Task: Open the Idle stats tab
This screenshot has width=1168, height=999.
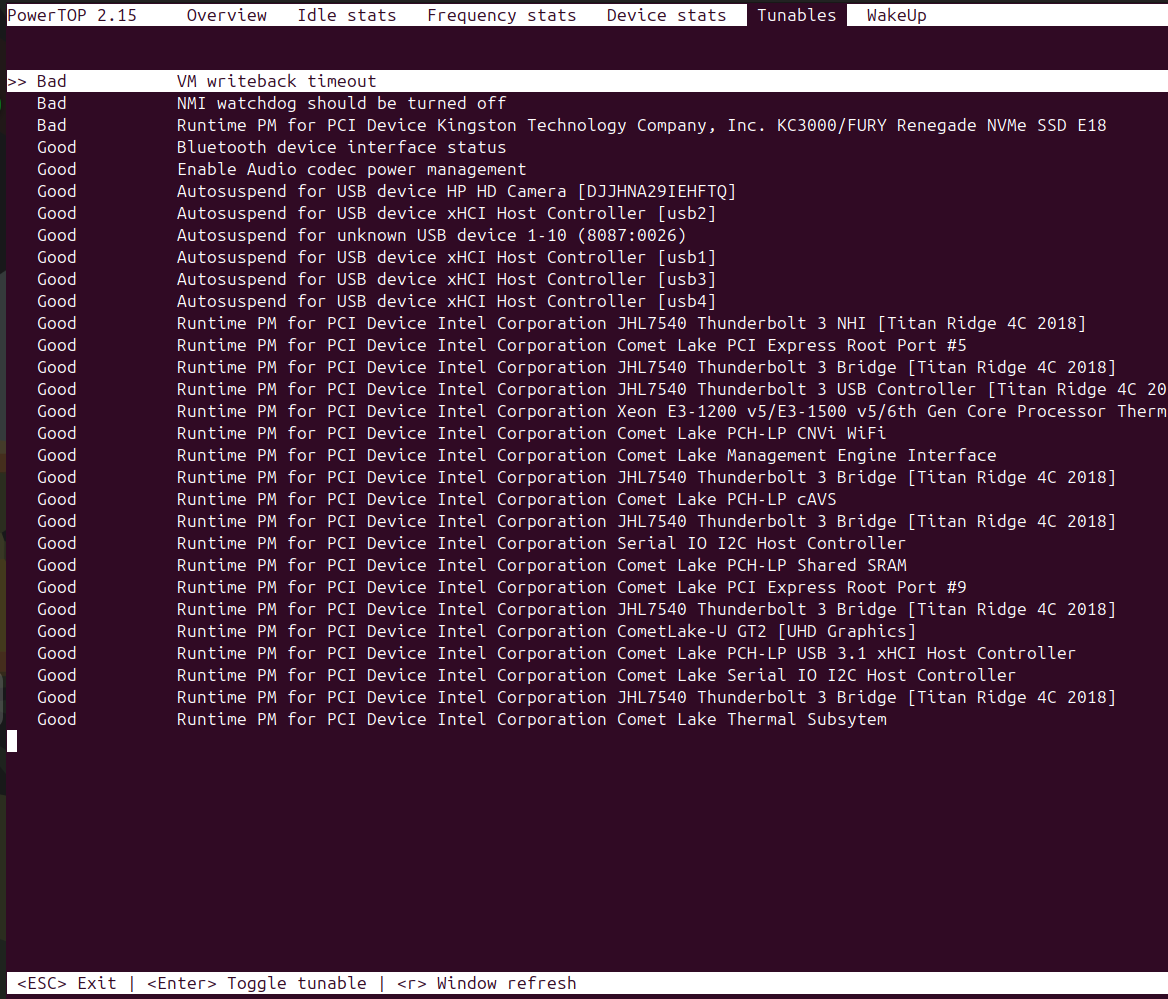Action: pyautogui.click(x=346, y=15)
